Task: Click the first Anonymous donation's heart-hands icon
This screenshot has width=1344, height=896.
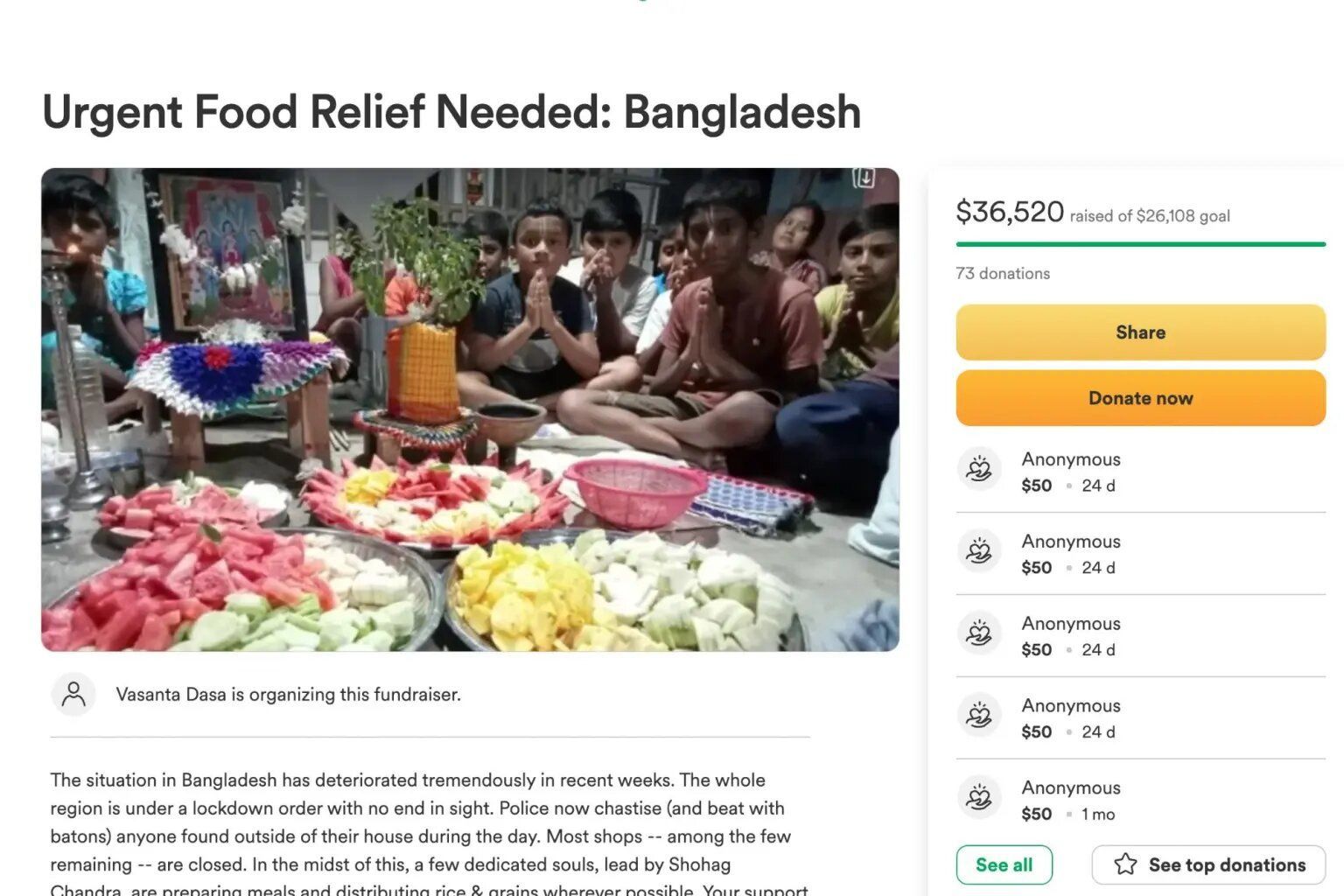Action: click(979, 470)
